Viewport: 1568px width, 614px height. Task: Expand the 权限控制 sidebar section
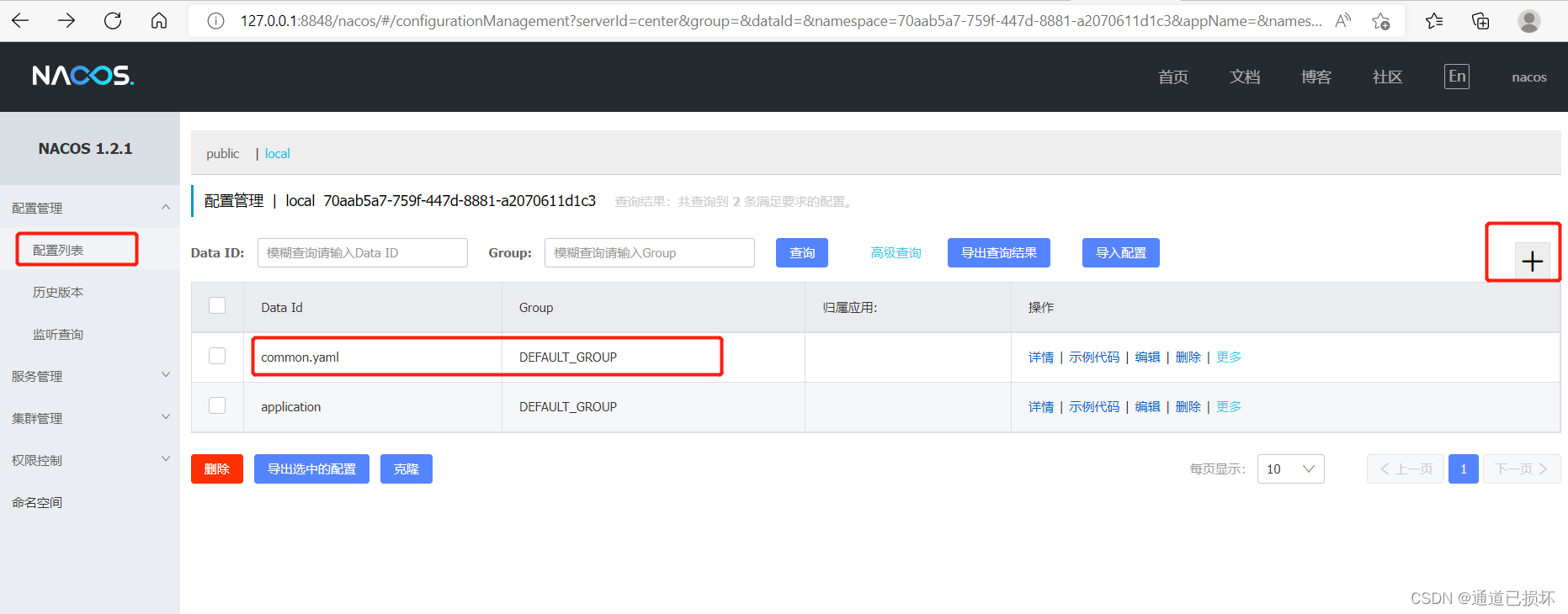pos(90,460)
